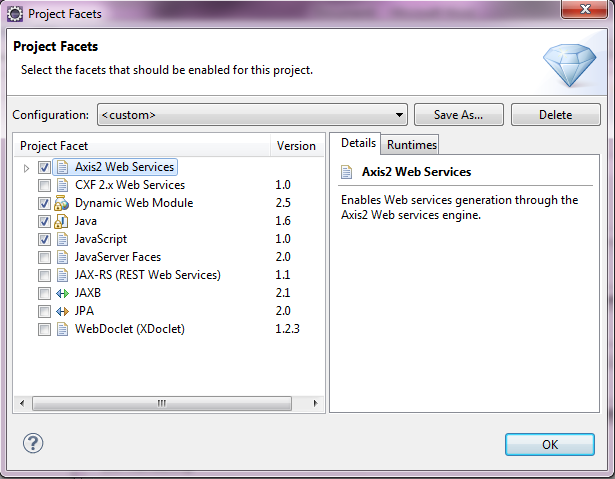Check the JAX-RS (REST Web Services) checkbox
Screen dimensions: 615x479
pyautogui.click(x=44, y=275)
